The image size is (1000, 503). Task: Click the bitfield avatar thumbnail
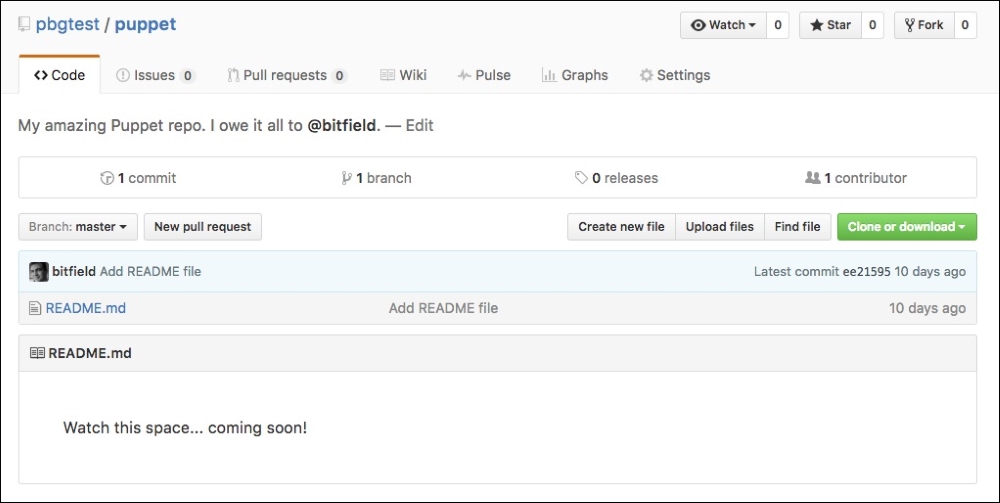[38, 271]
